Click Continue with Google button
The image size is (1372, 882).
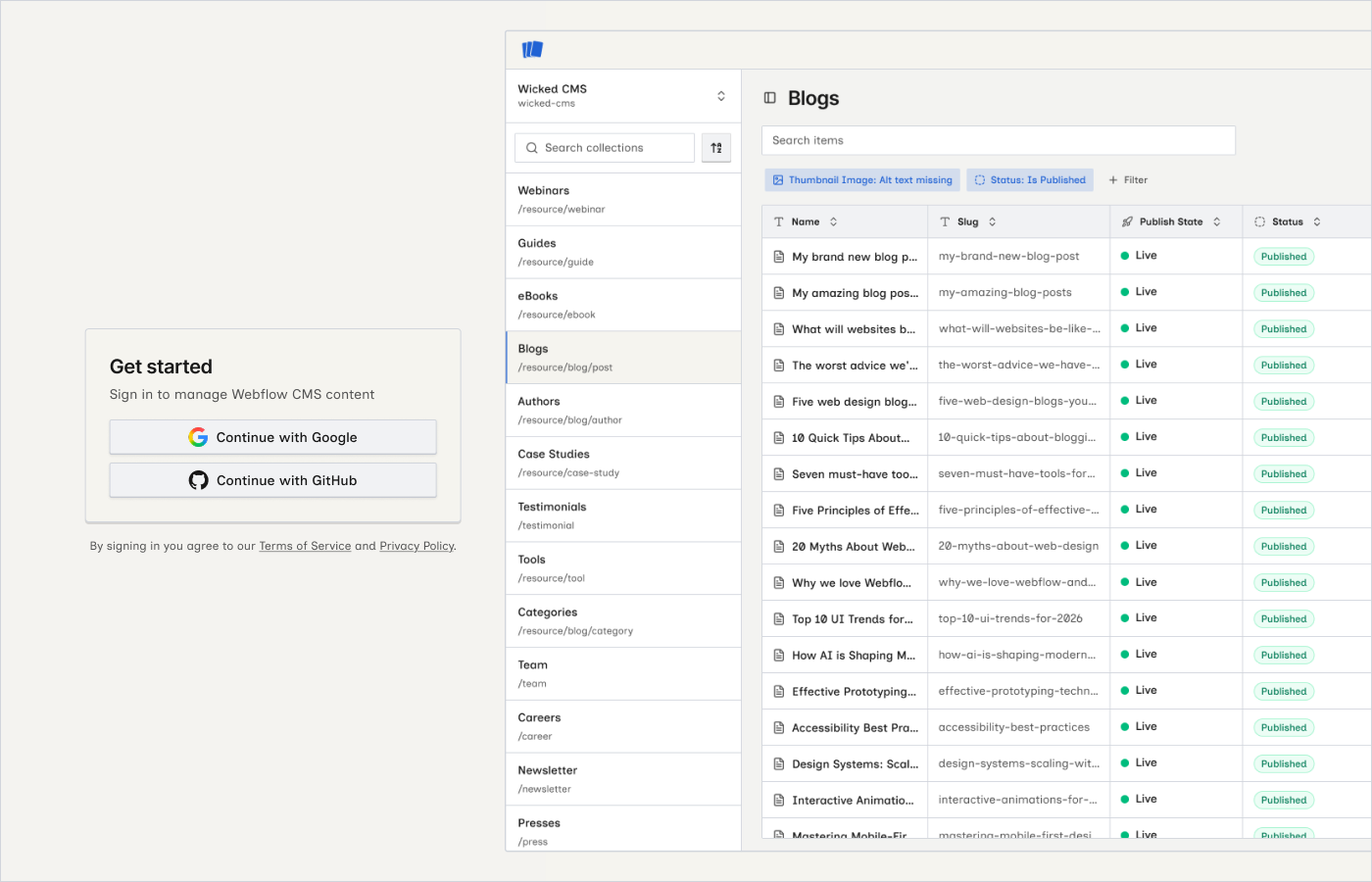coord(272,437)
